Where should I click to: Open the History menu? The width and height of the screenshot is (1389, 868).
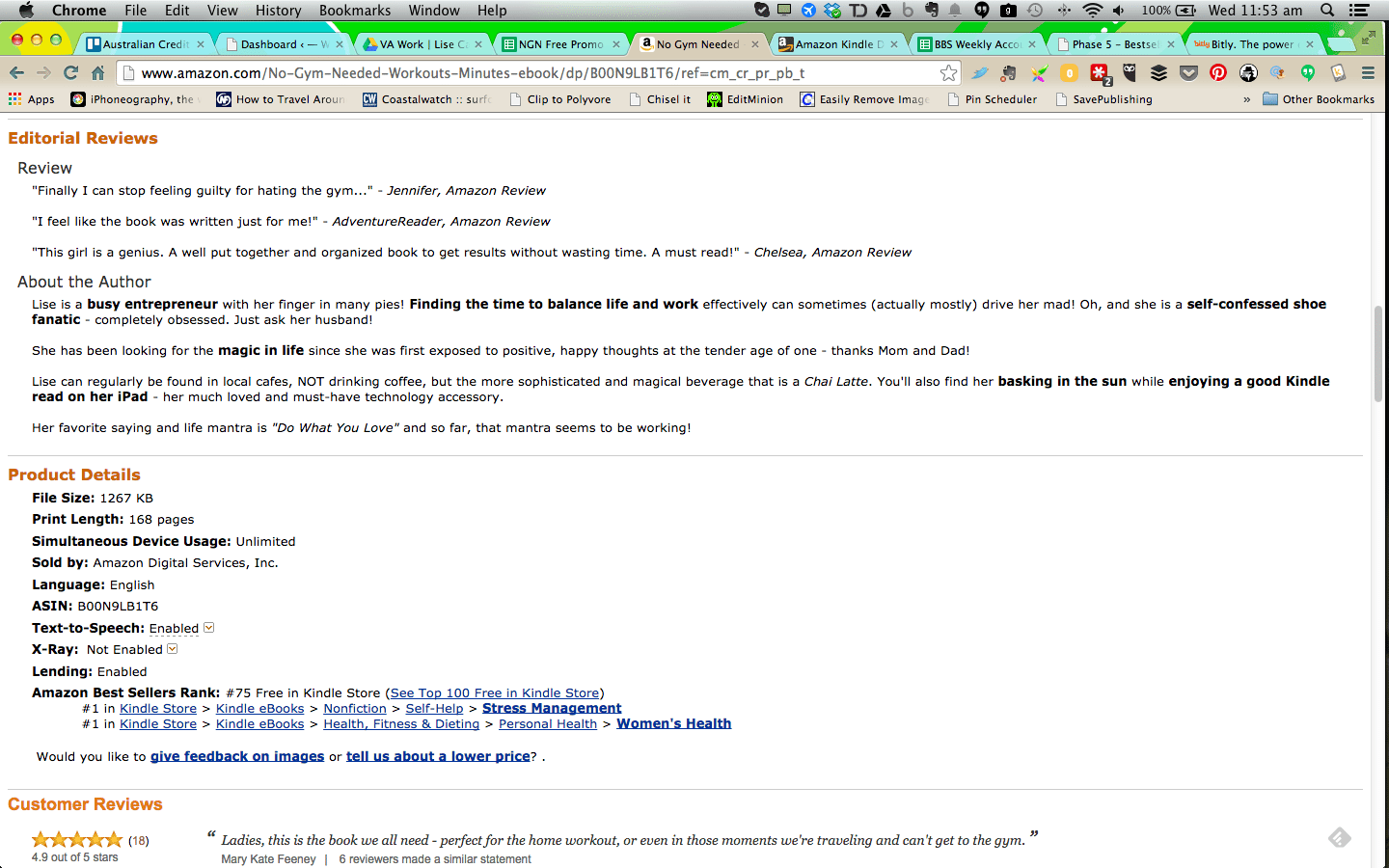pyautogui.click(x=279, y=11)
